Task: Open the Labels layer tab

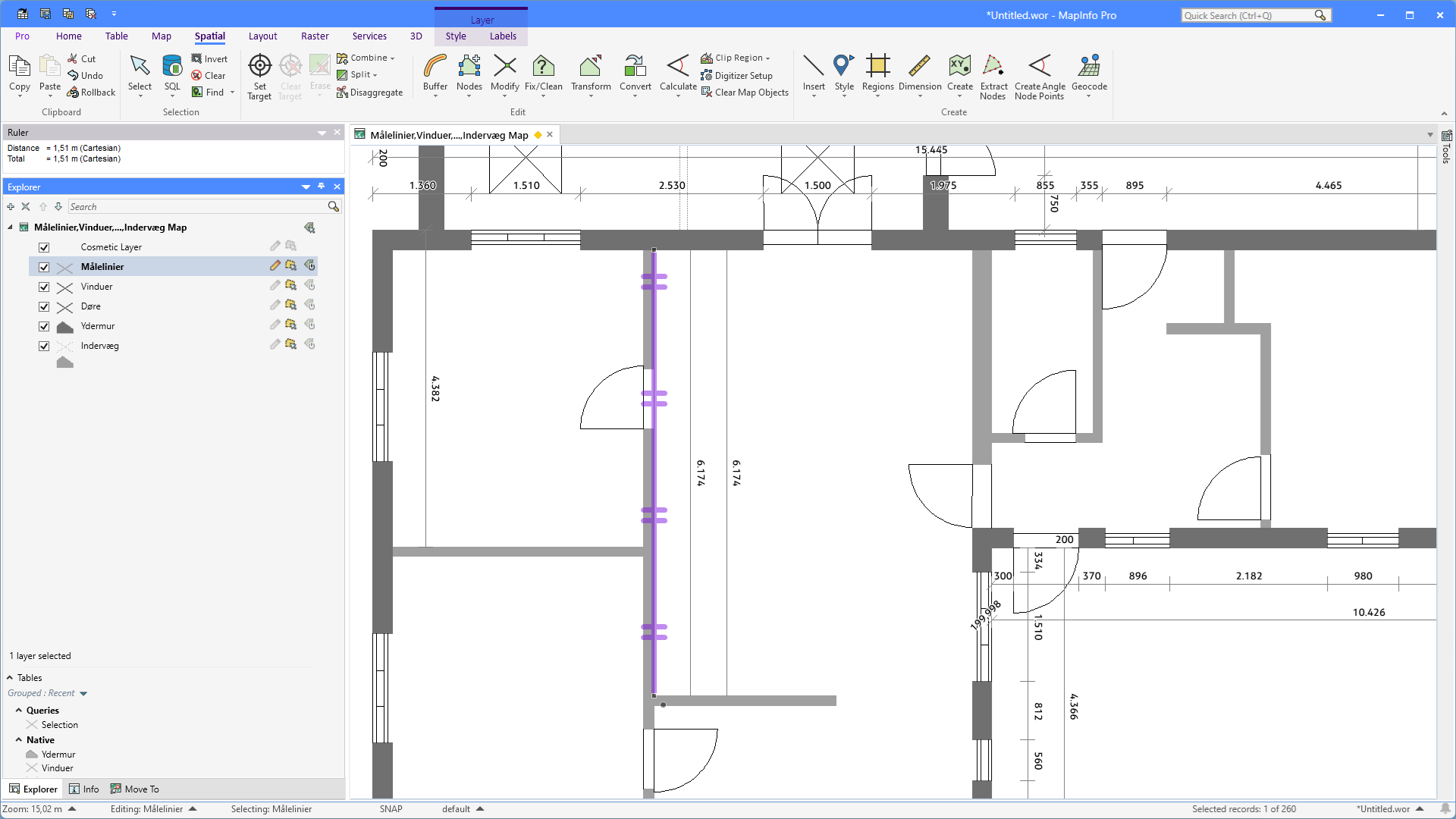Action: tap(503, 36)
